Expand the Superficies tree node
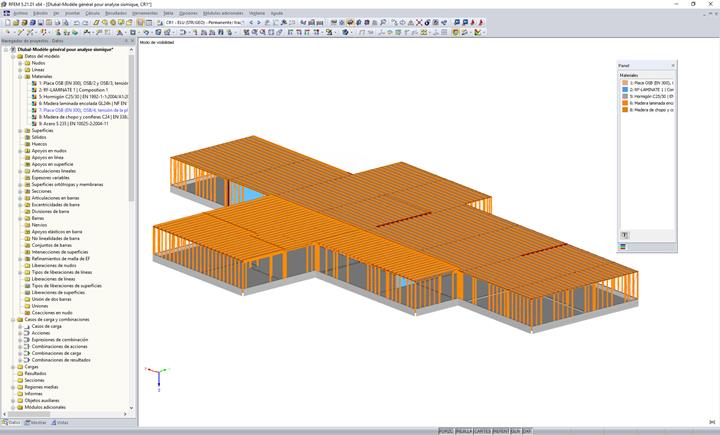The image size is (720, 435). pos(20,131)
